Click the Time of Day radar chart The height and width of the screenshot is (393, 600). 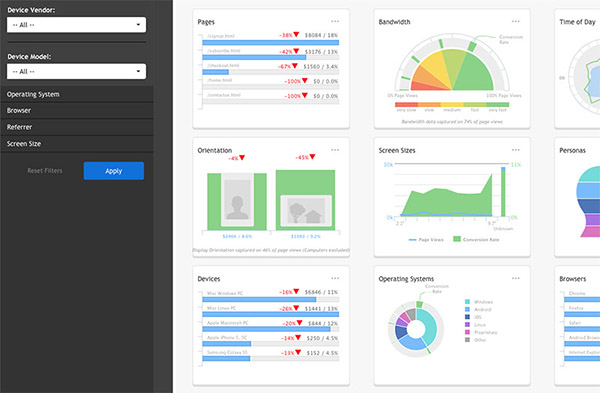pyautogui.click(x=585, y=78)
